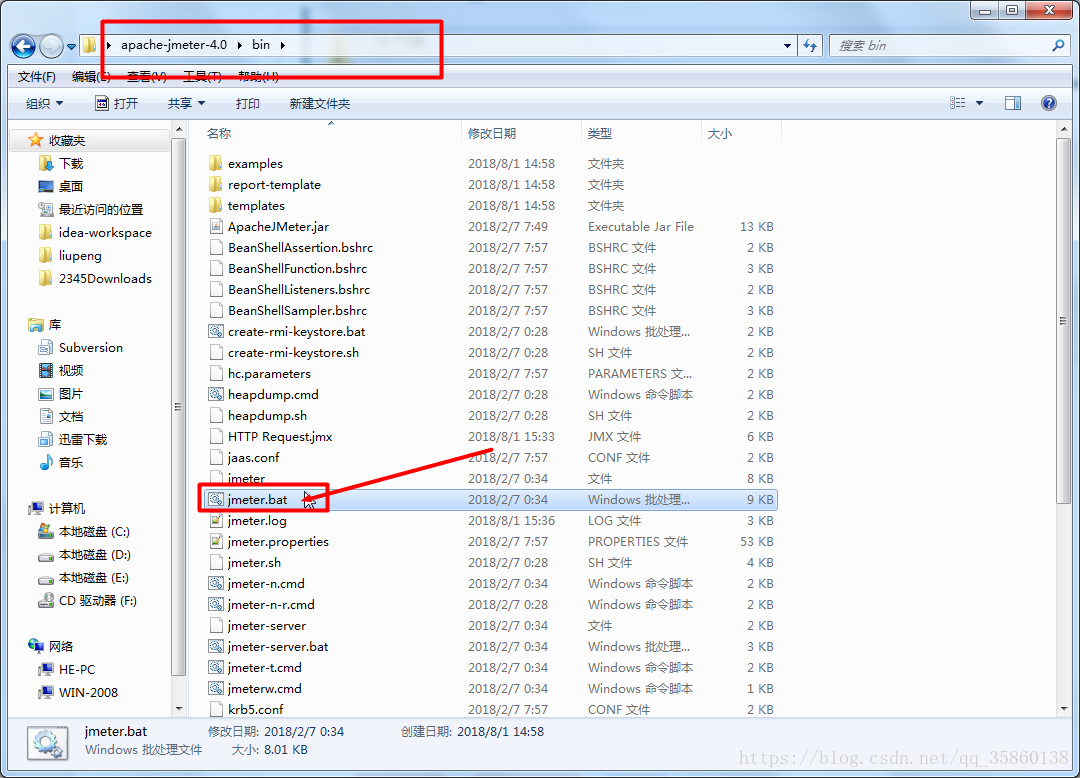The image size is (1080, 778).
Task: Click the refresh button beside the address bar
Action: pos(810,45)
